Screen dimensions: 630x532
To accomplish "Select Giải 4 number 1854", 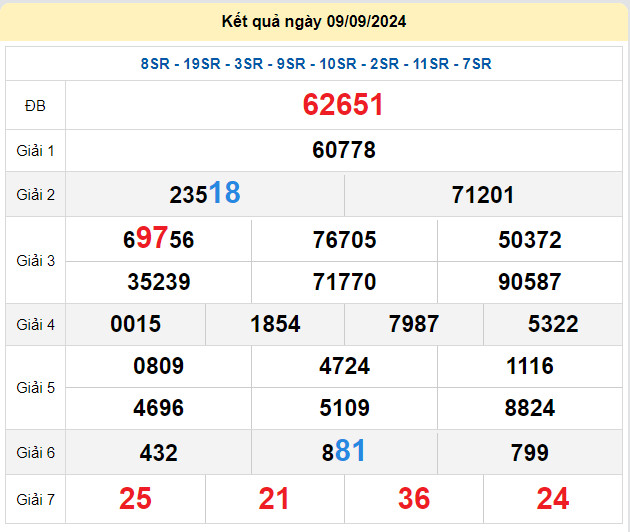I will (275, 324).
